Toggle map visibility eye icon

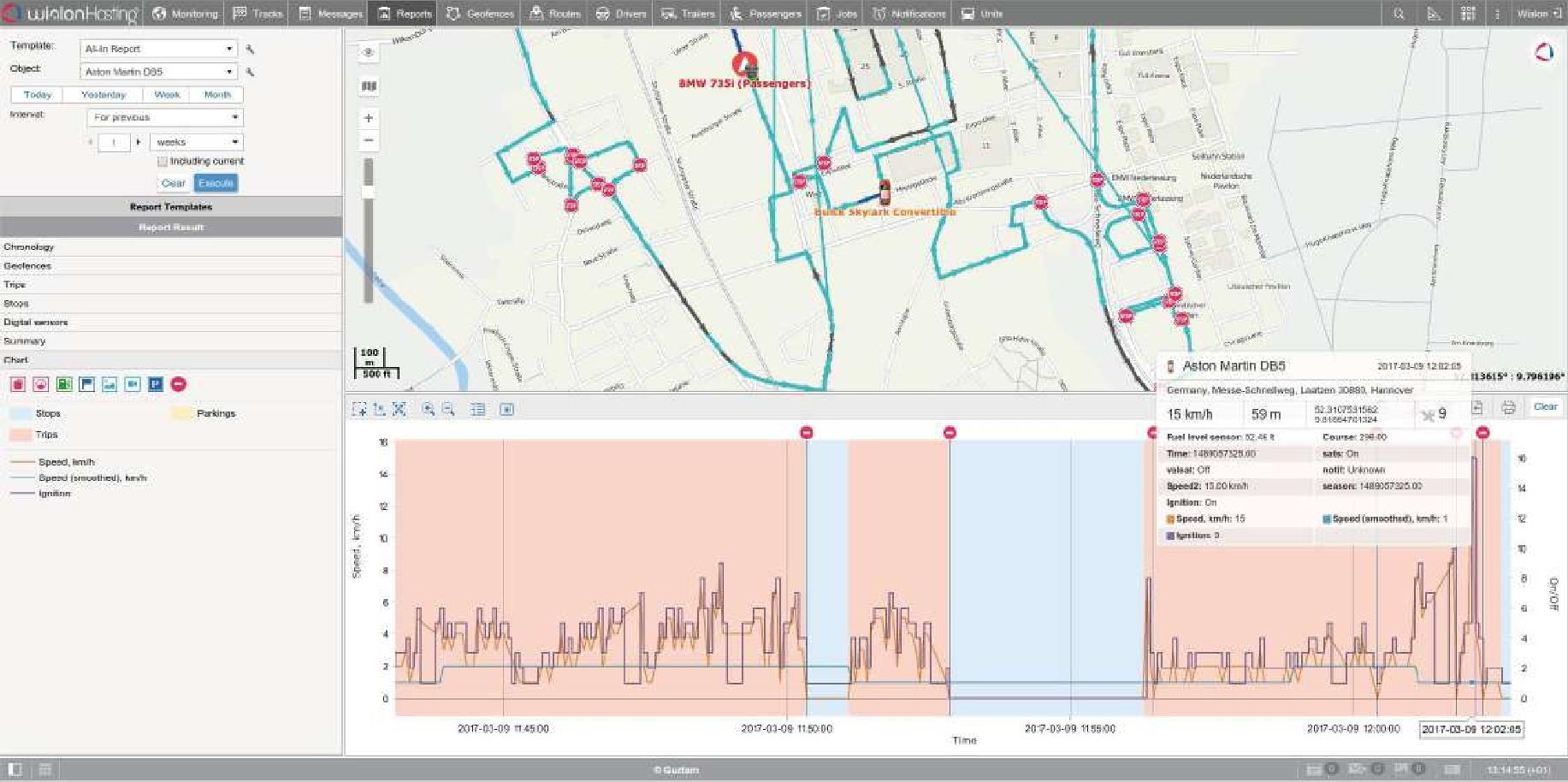pyautogui.click(x=369, y=52)
